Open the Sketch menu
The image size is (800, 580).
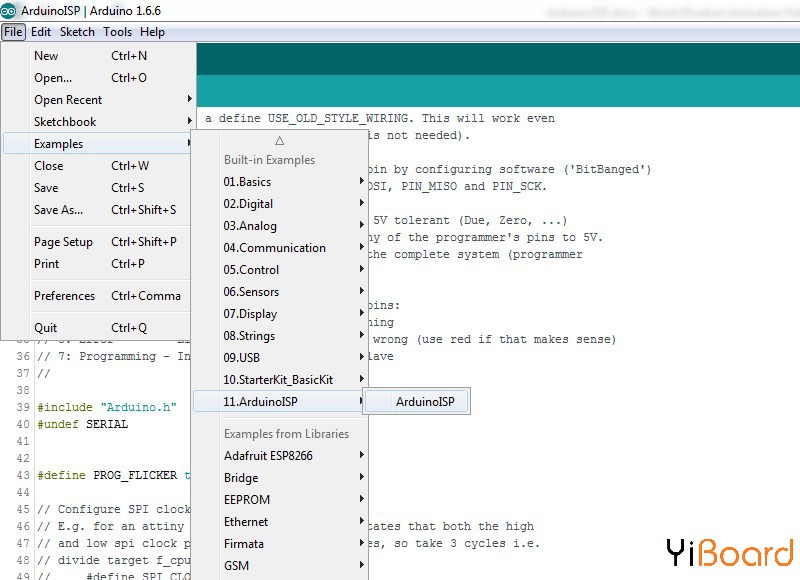(x=78, y=32)
